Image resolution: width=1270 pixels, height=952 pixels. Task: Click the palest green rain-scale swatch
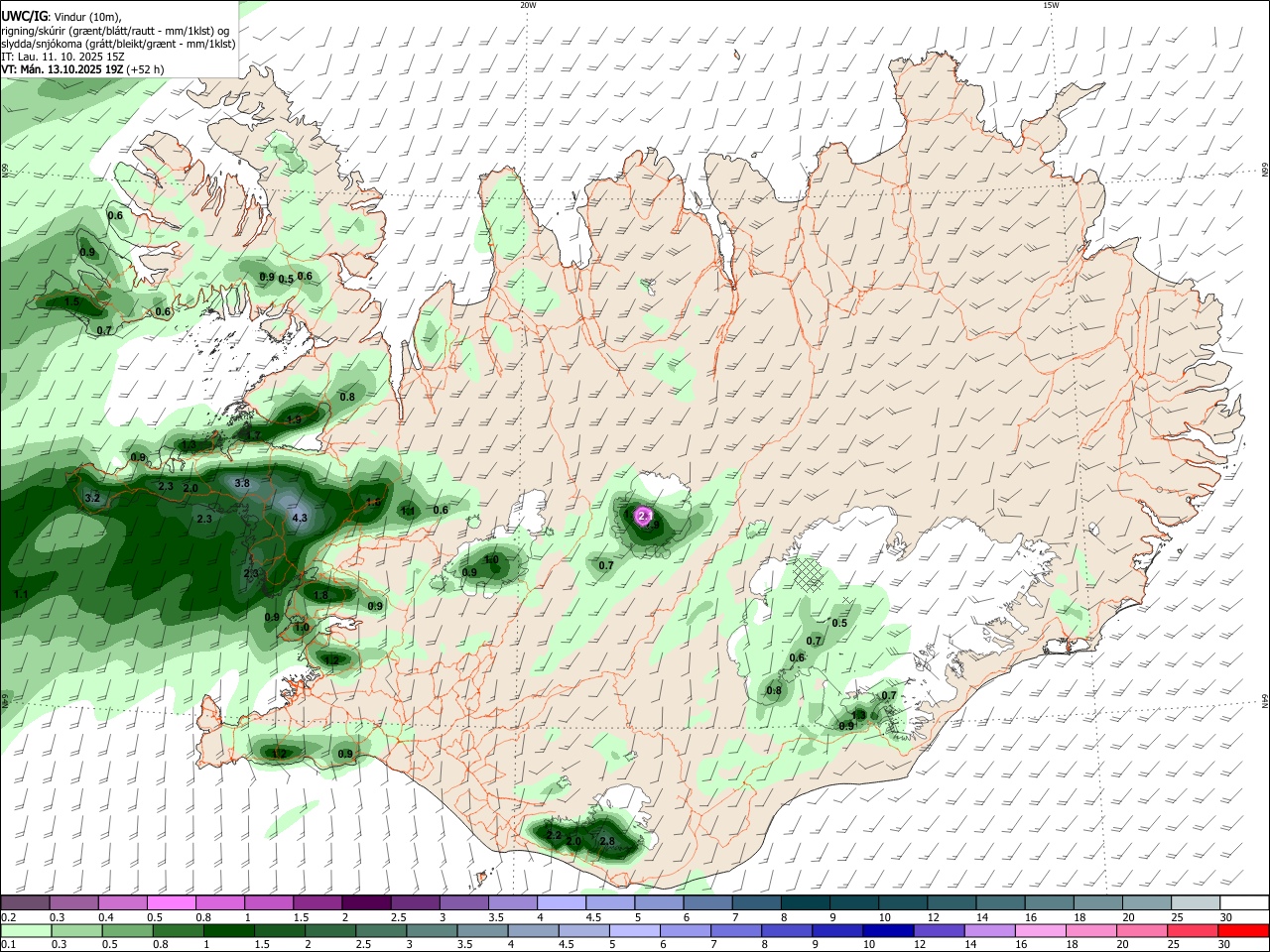pos(25,930)
